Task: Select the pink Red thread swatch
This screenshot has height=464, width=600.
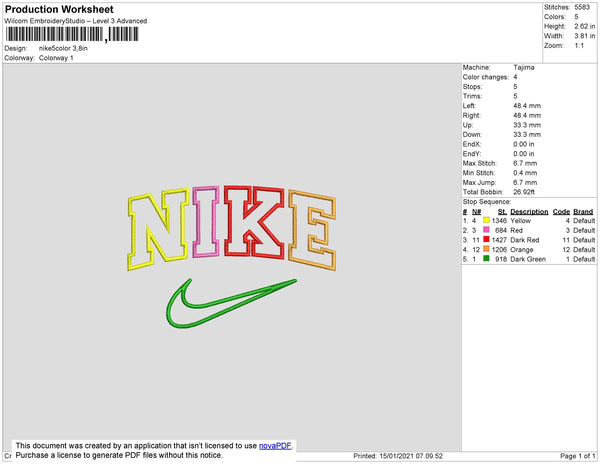Action: tap(486, 230)
